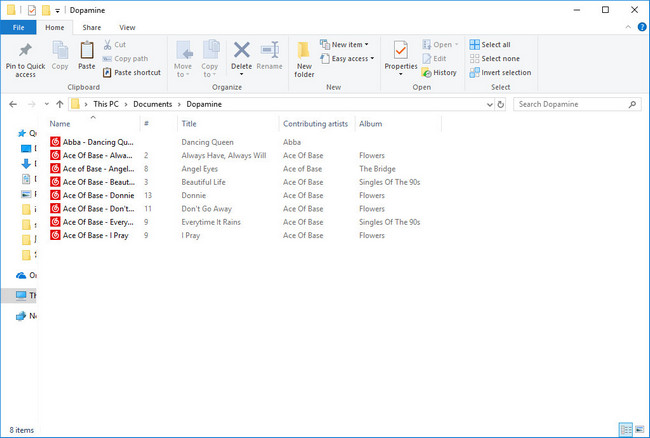Click Paste shortcut command
Screen dimensions: 650x438
tap(132, 73)
